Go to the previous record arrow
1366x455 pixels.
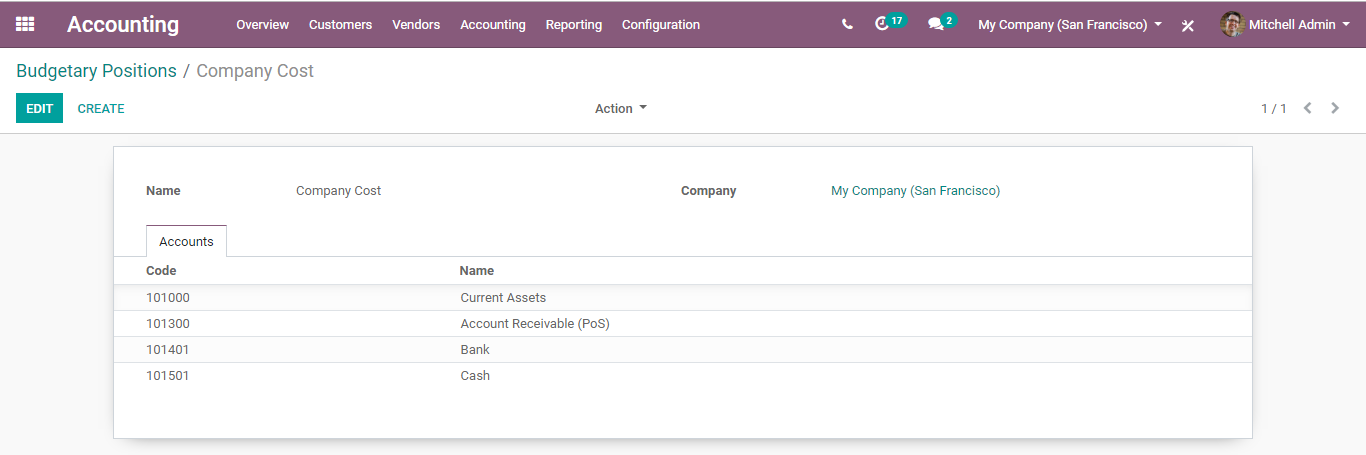(1307, 108)
